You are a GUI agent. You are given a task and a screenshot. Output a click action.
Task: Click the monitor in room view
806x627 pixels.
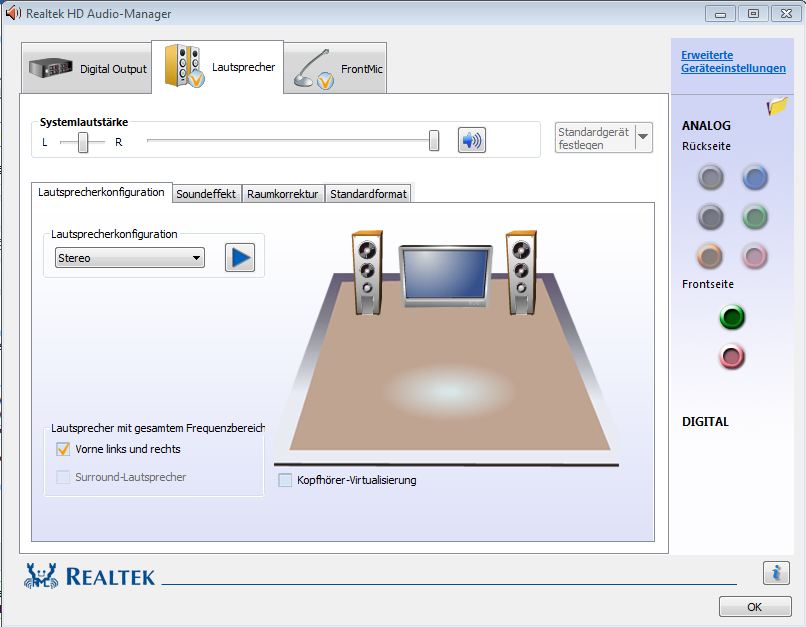coord(445,276)
